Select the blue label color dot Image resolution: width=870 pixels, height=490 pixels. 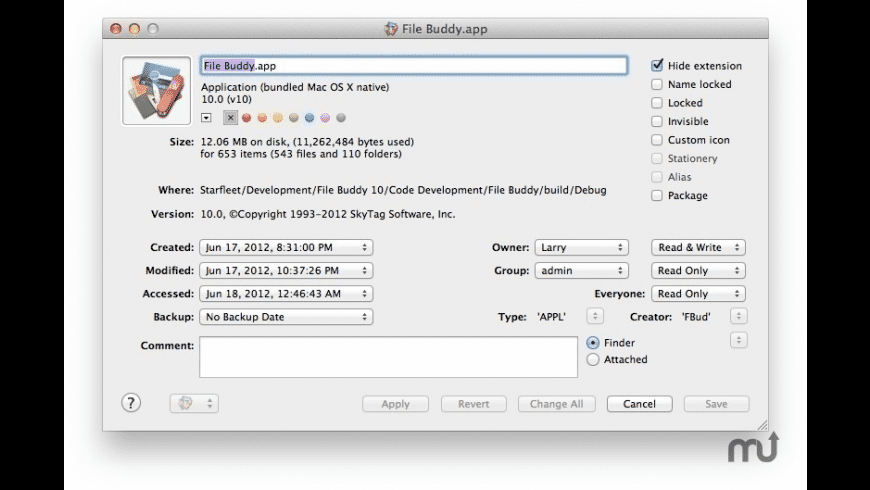click(309, 118)
